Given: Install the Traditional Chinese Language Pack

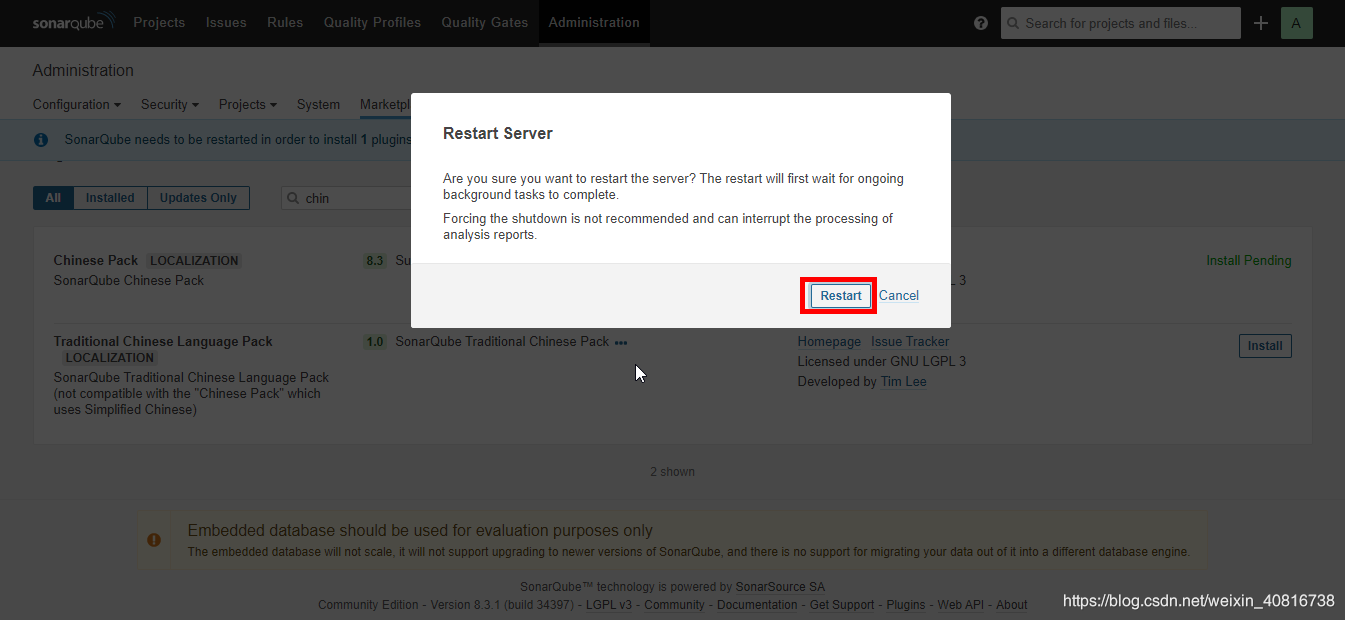Looking at the screenshot, I should click(x=1265, y=346).
